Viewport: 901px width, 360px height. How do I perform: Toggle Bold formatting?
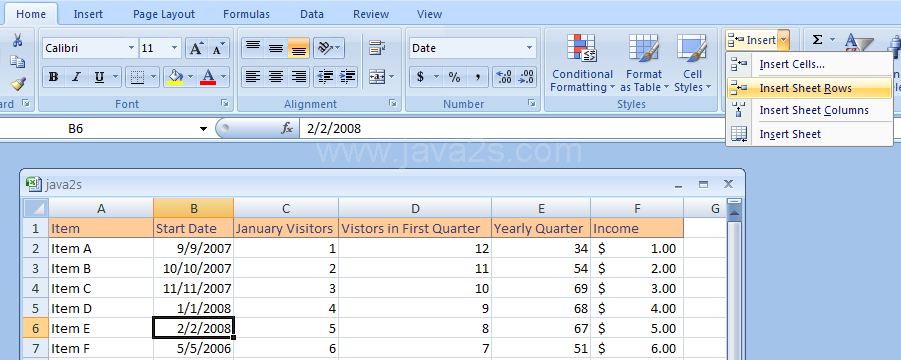(x=53, y=77)
